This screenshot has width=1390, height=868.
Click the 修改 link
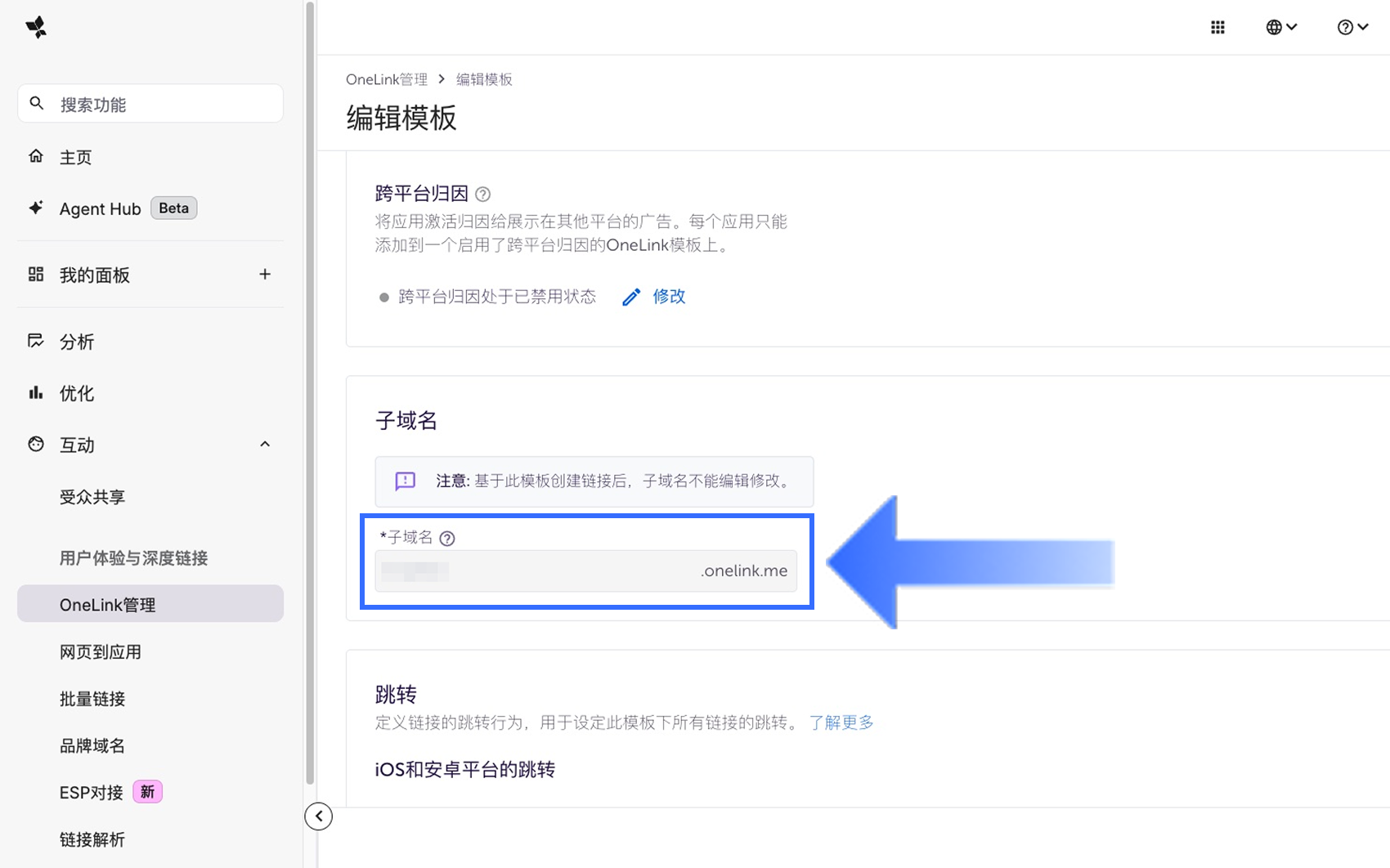[669, 297]
